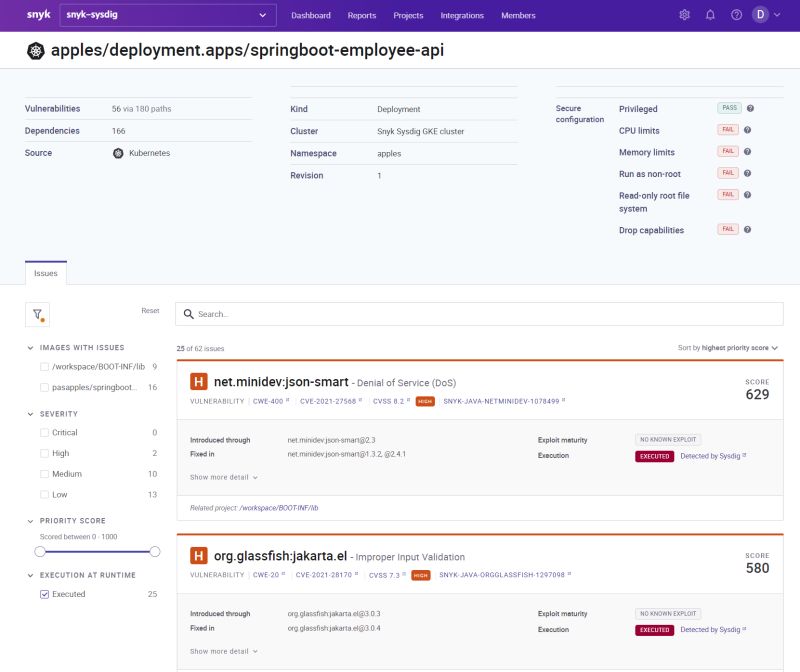This screenshot has height=672, width=800.
Task: Open the CWE-400 link
Action: pos(271,402)
